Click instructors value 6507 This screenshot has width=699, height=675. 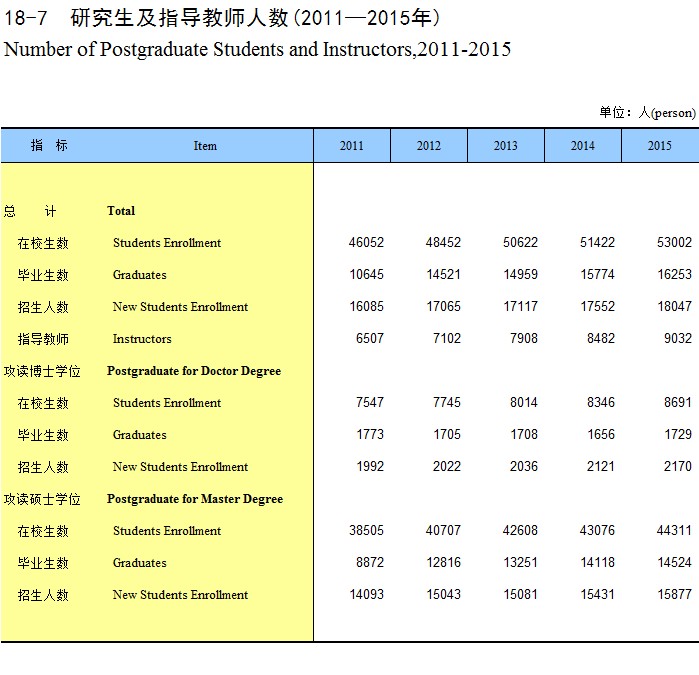[370, 338]
